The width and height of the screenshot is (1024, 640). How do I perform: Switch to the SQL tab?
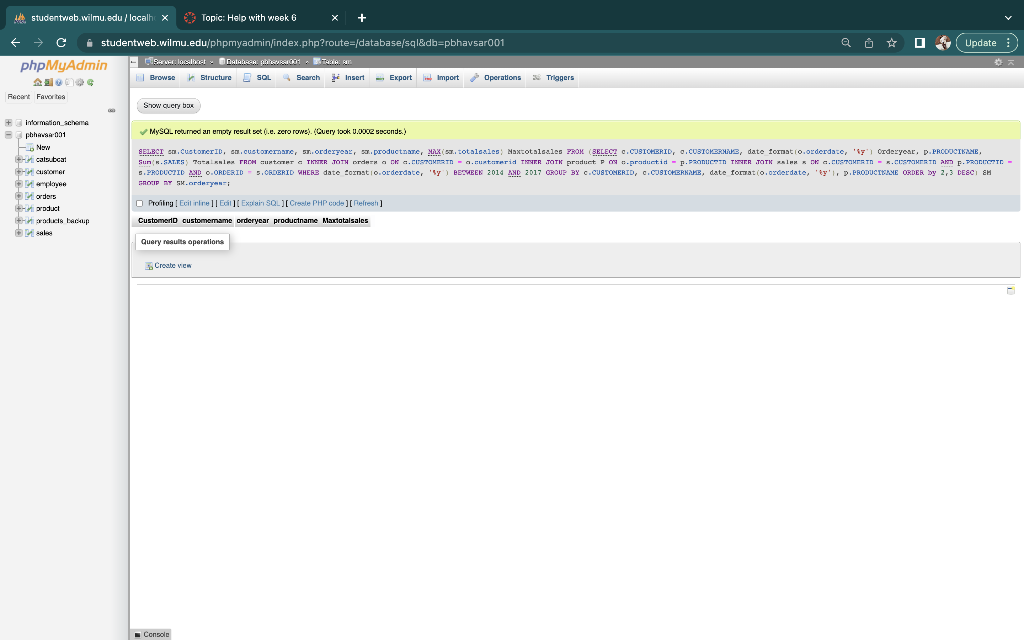pyautogui.click(x=257, y=78)
